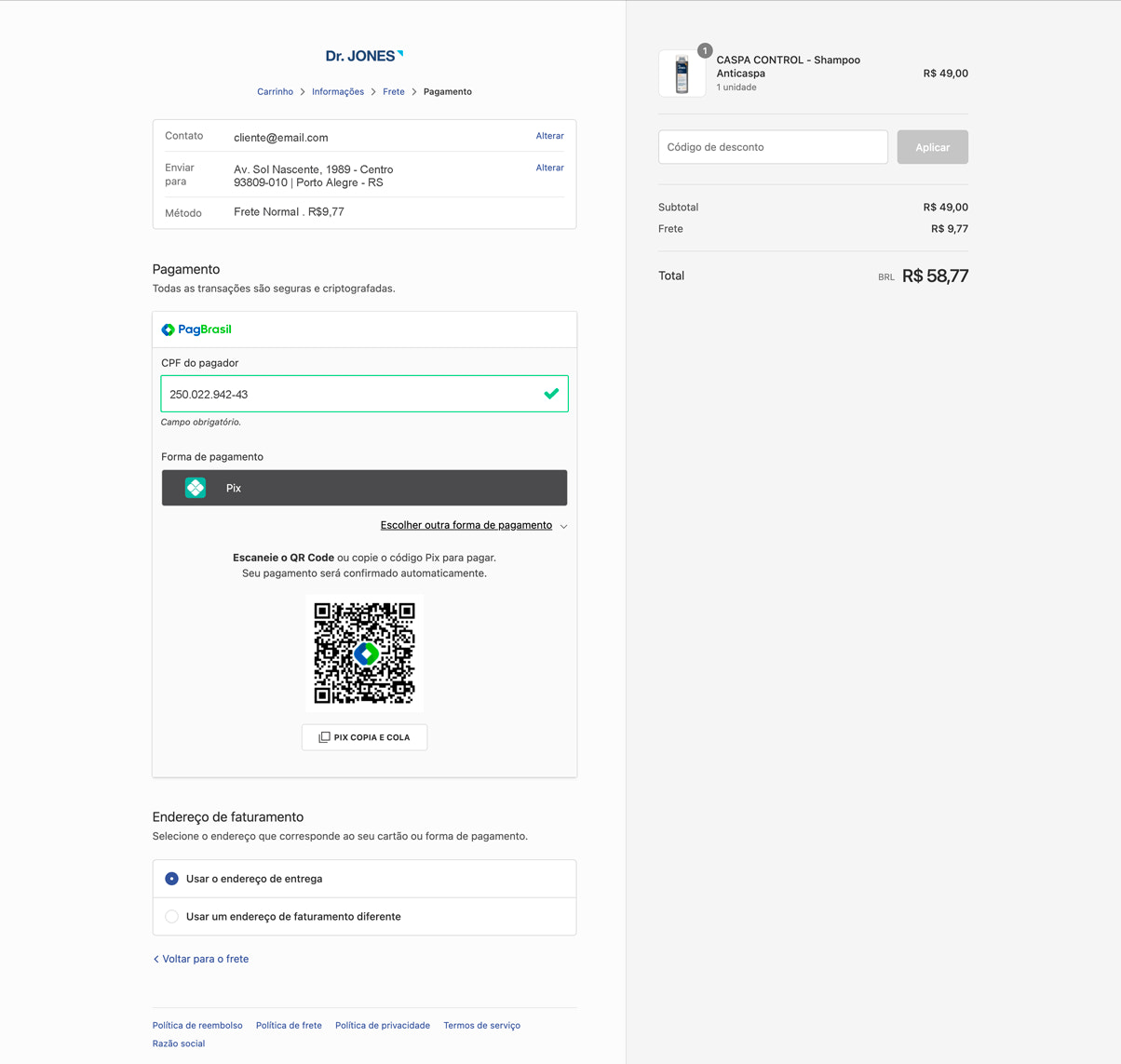Go to Carrinho breadcrumb step
1121x1064 pixels.
pyautogui.click(x=275, y=91)
